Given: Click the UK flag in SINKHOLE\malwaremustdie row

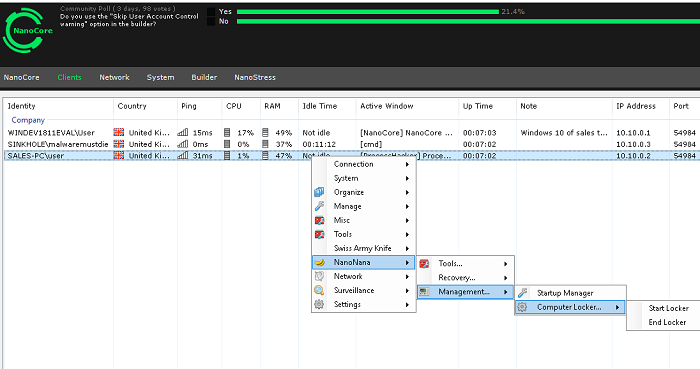Looking at the screenshot, I should (x=119, y=144).
